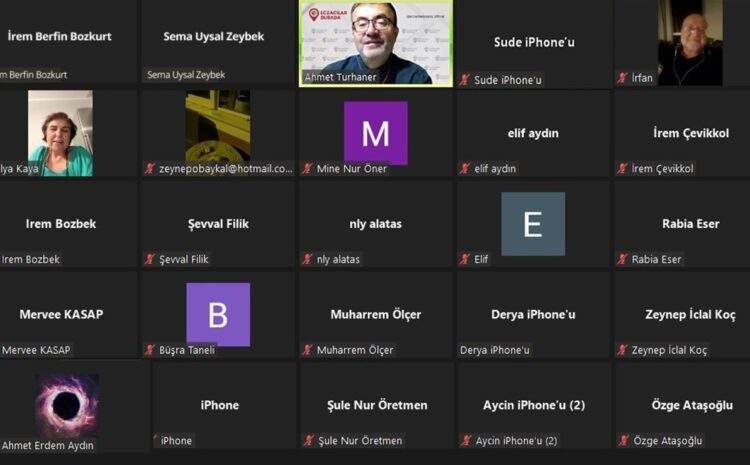
Task: Click muted mic icon next to Muharrem Ölçer label
Action: coord(308,350)
